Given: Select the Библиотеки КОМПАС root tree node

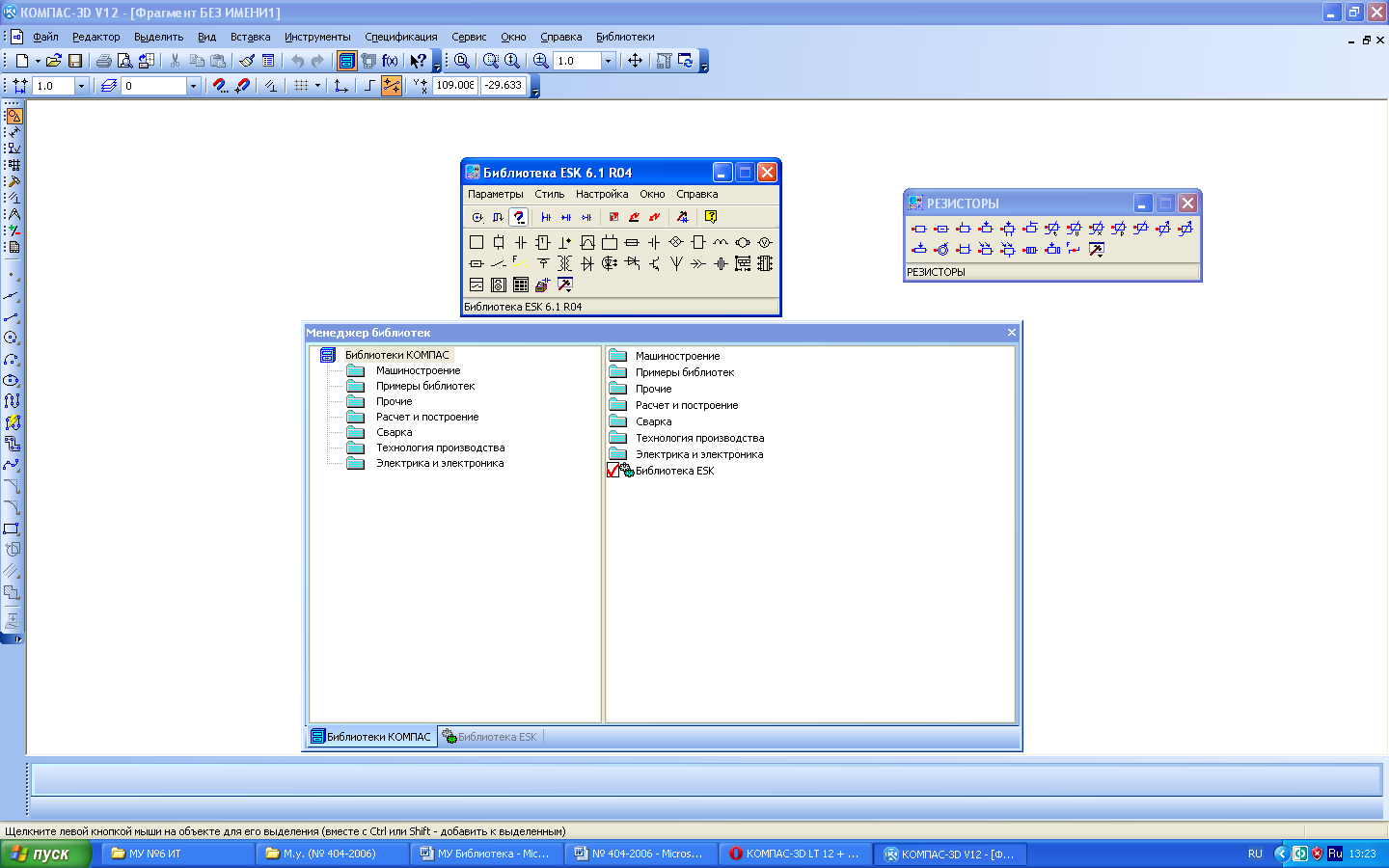Looking at the screenshot, I should 397,355.
